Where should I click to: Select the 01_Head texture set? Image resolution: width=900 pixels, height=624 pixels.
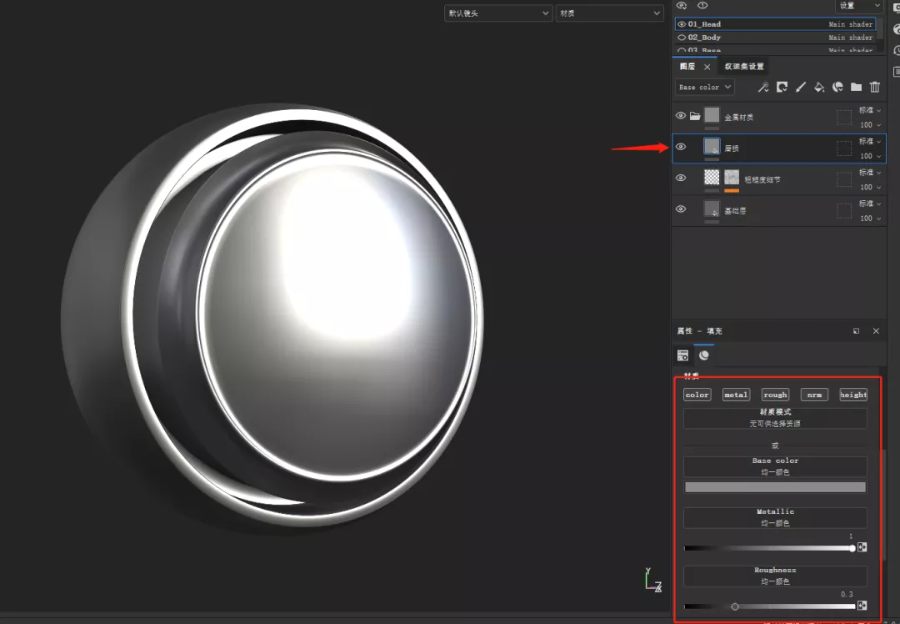(775, 24)
